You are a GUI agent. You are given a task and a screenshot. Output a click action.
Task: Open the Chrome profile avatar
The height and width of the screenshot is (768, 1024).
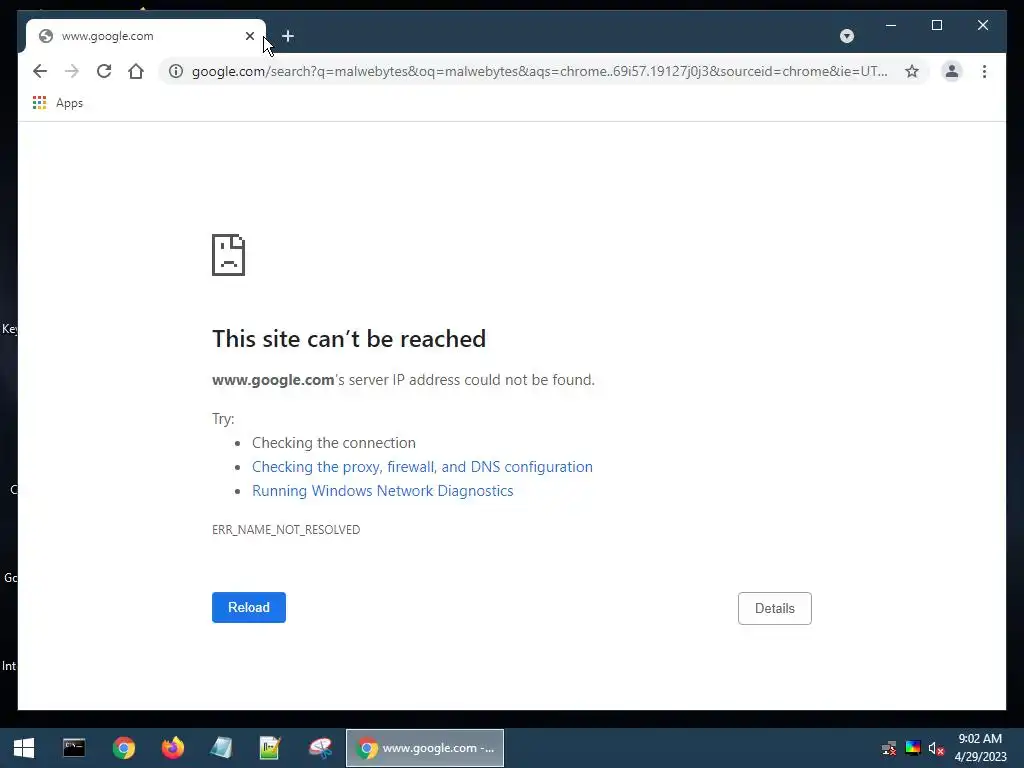pos(952,71)
